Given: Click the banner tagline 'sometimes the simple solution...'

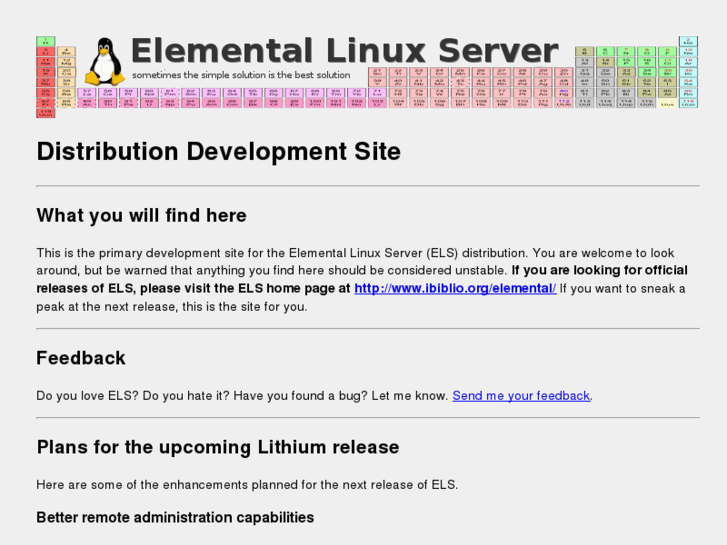Looking at the screenshot, I should coord(241,75).
